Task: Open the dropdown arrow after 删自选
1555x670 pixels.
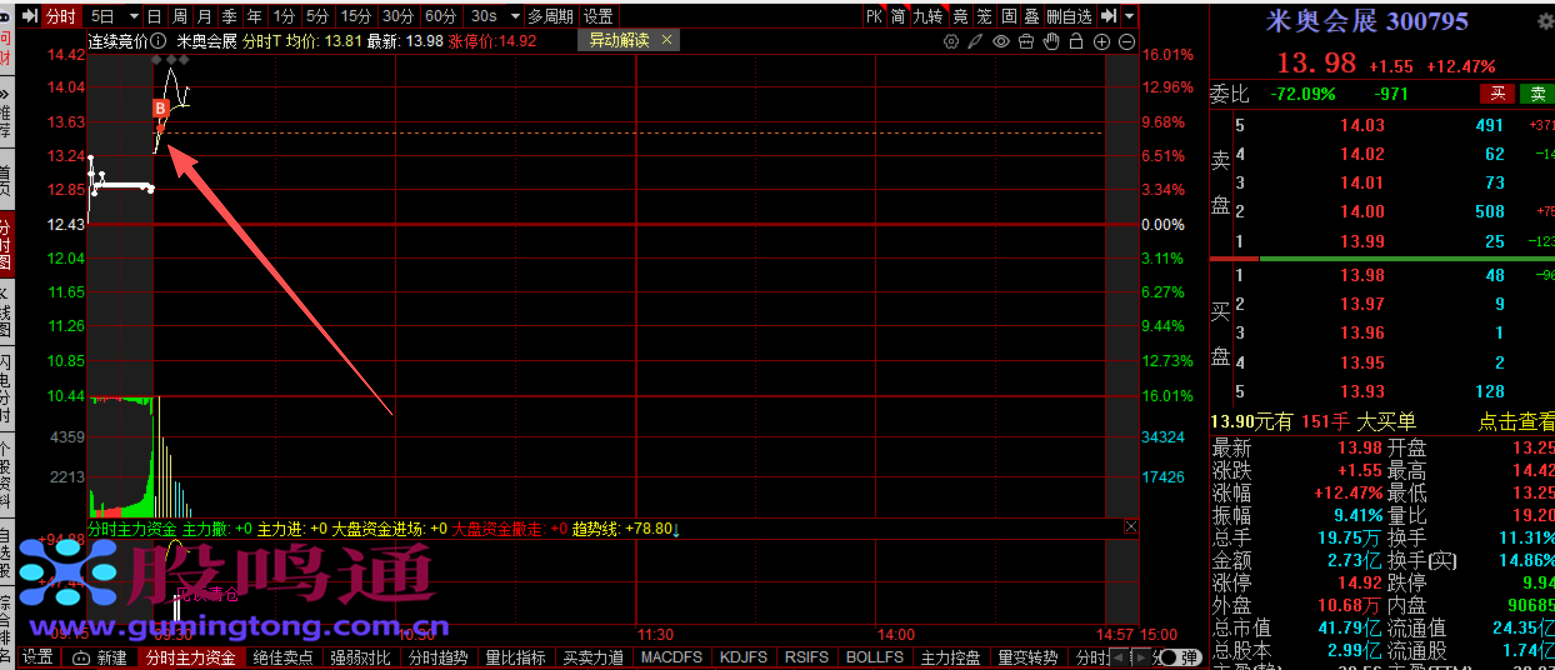Action: pos(1129,16)
